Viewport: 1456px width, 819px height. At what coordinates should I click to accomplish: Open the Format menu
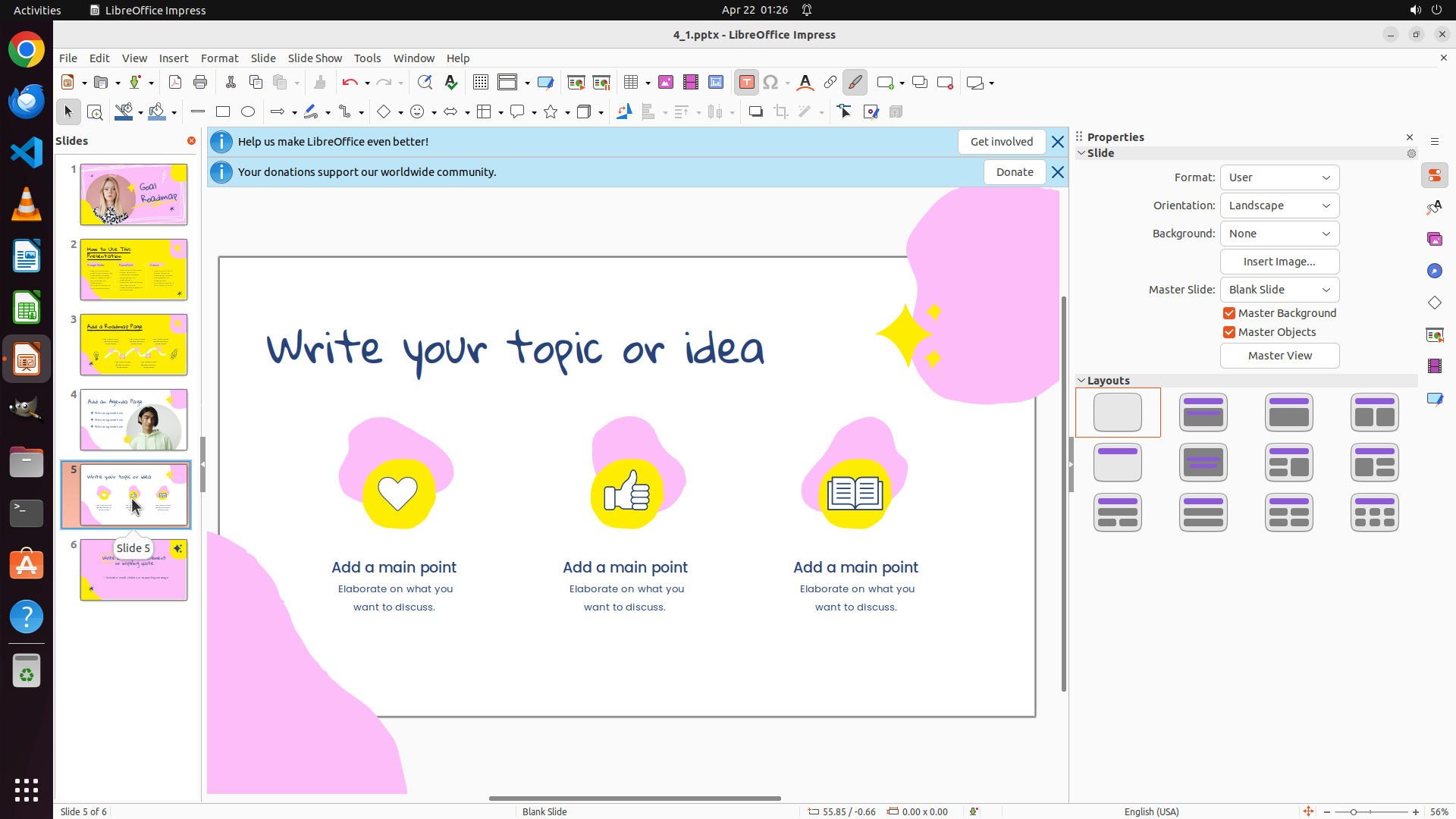219,58
